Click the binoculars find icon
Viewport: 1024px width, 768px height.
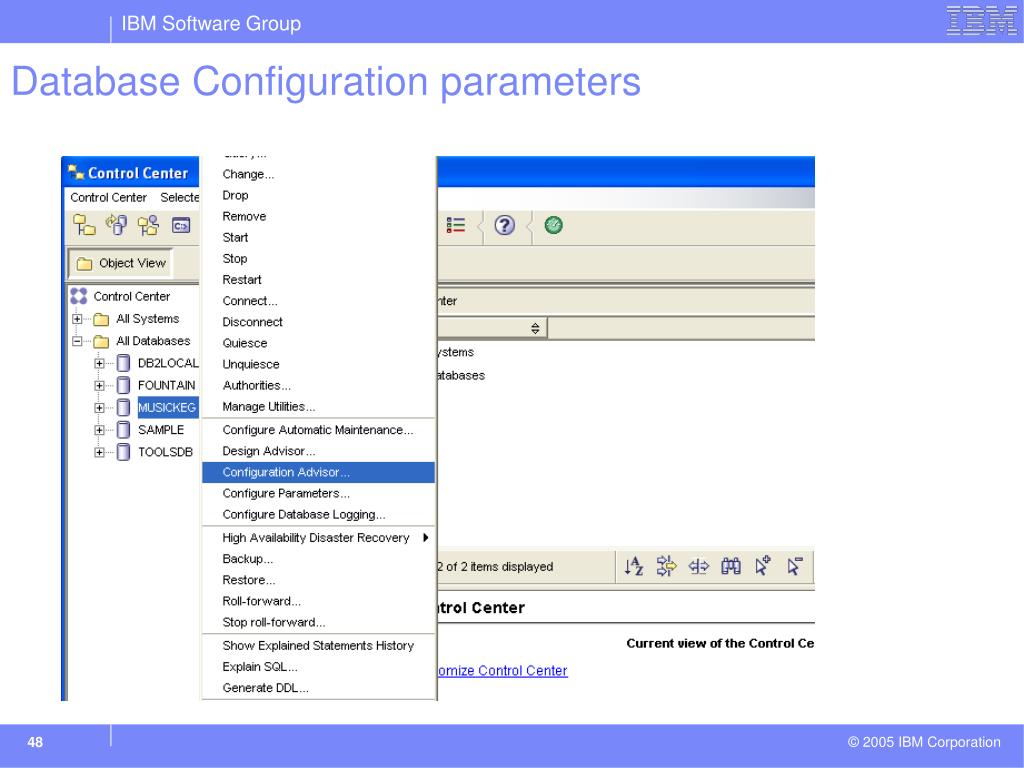731,566
